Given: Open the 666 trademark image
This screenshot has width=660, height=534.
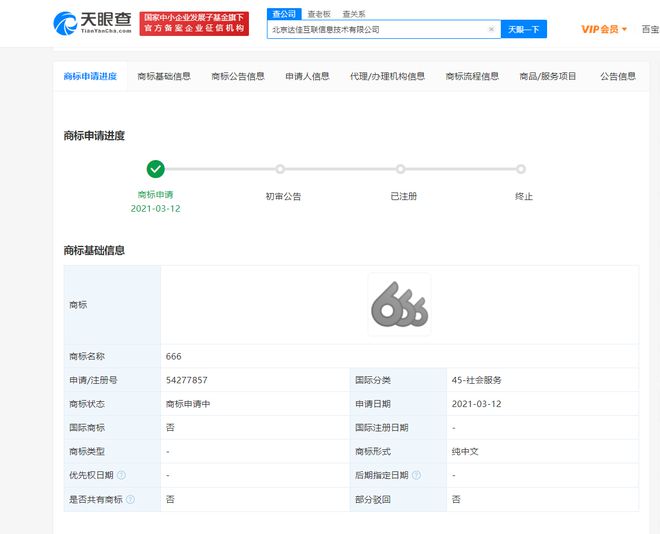Looking at the screenshot, I should (x=399, y=304).
